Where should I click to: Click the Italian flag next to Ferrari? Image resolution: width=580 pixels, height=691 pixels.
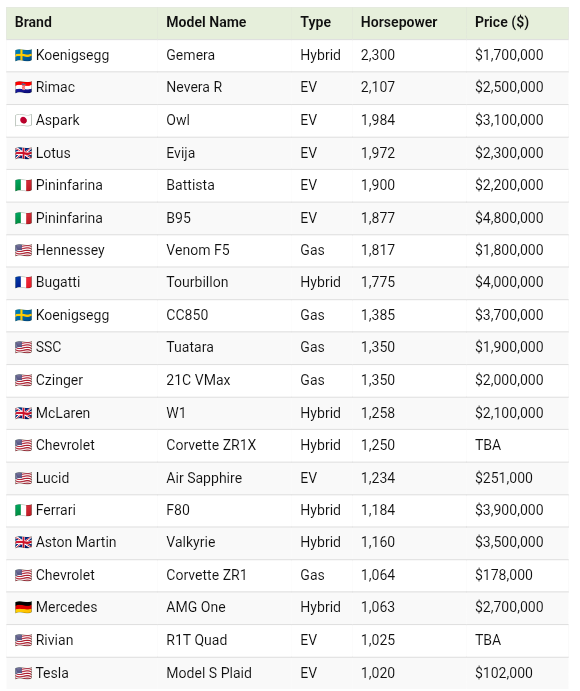[23, 510]
